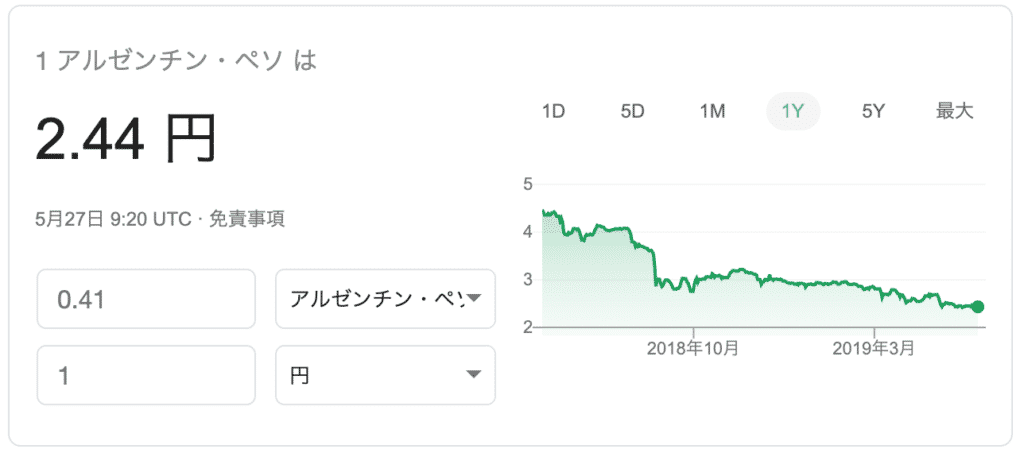Select the 1D time range tab

pos(553,112)
